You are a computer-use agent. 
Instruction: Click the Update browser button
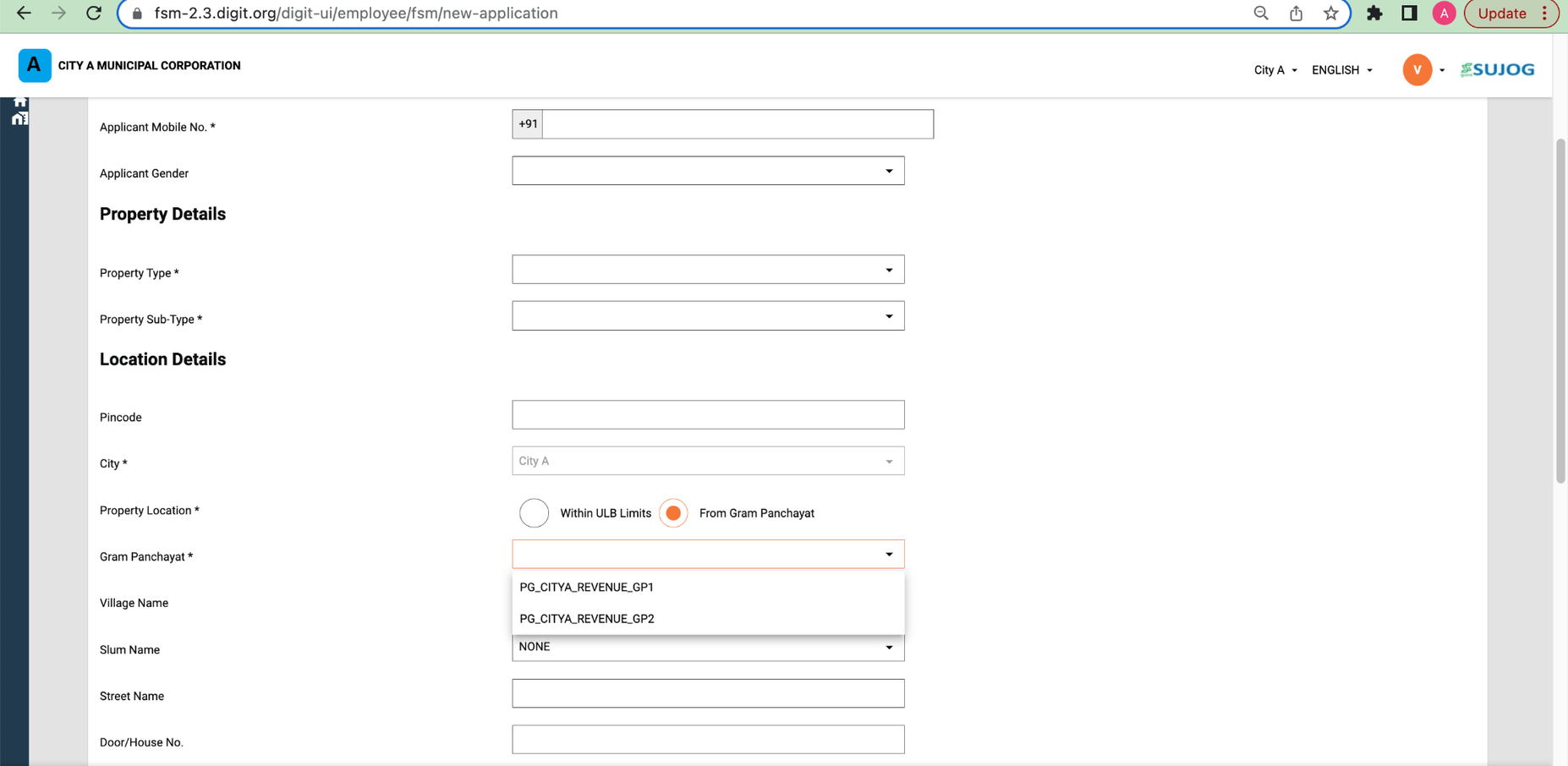tap(1501, 13)
